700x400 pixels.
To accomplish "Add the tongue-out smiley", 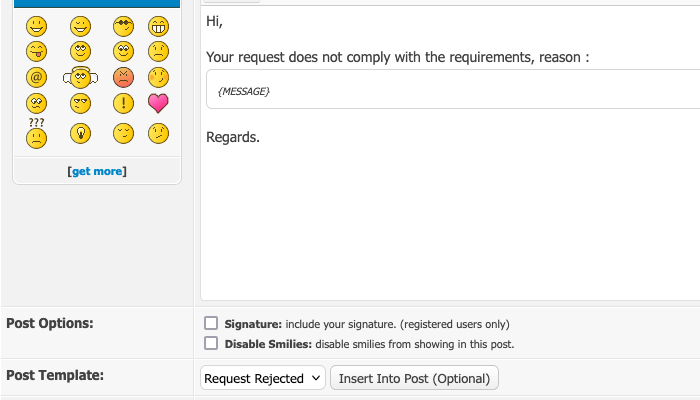I will pyautogui.click(x=37, y=51).
